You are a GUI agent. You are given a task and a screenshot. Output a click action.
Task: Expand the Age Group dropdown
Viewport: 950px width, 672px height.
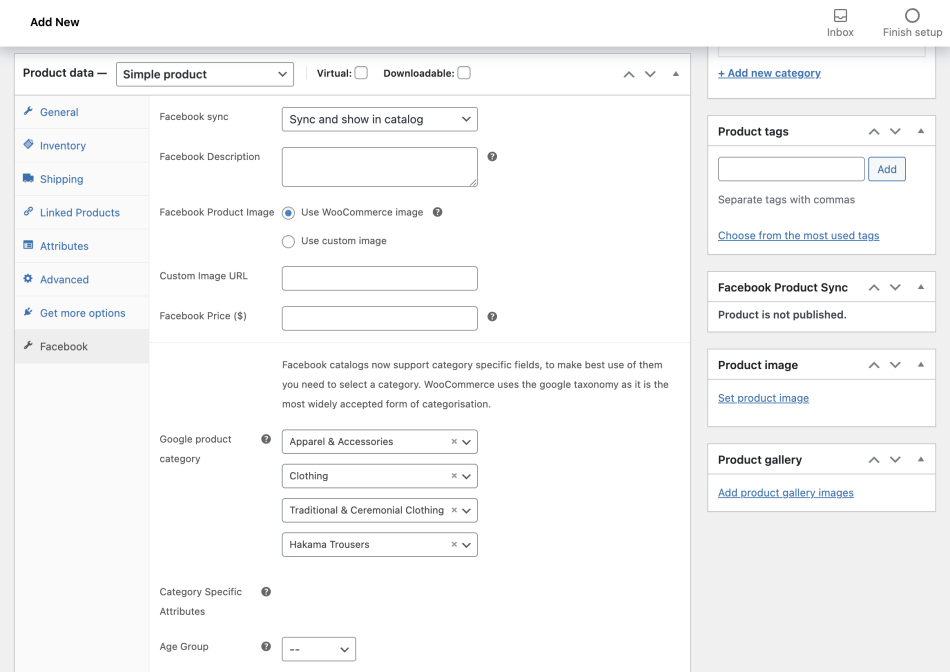(x=318, y=650)
